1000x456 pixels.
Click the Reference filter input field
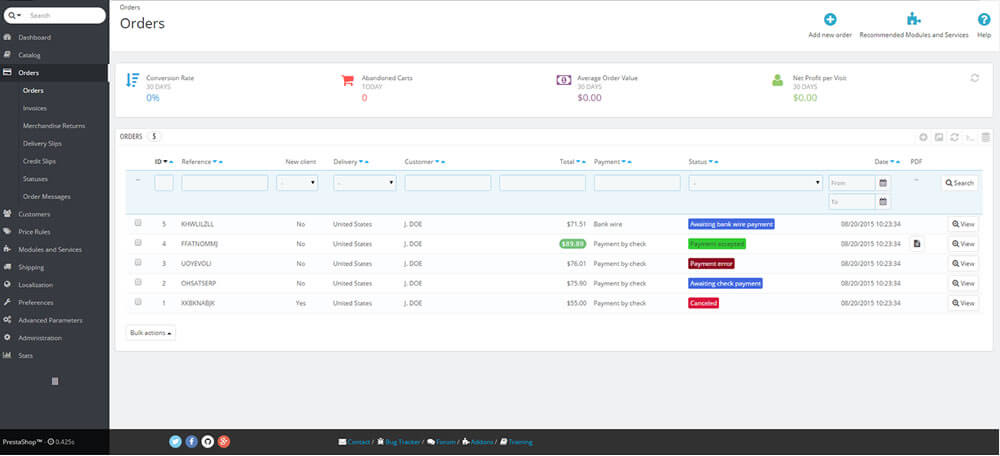(224, 183)
